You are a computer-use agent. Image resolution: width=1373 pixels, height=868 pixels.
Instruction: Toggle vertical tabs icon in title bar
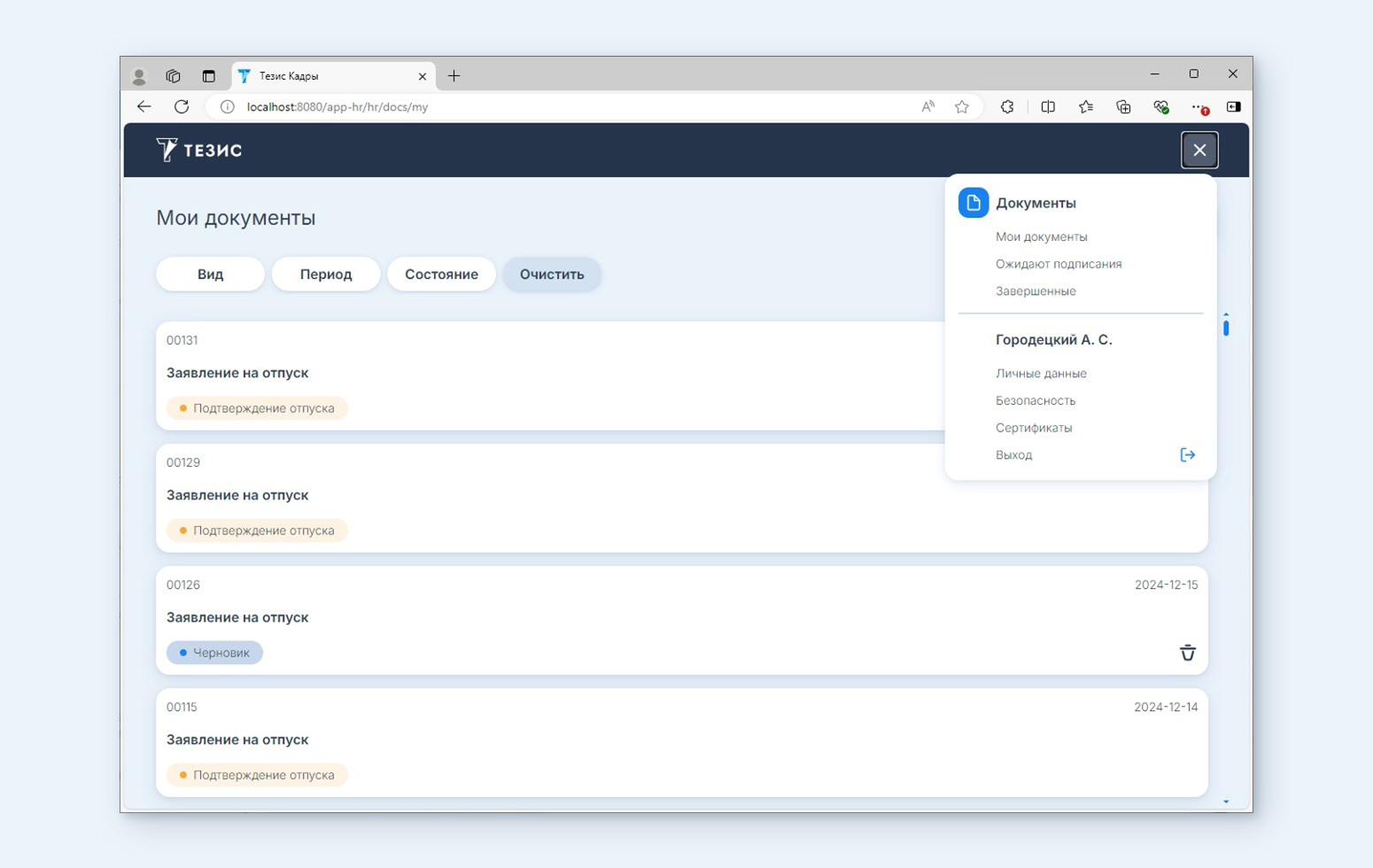pyautogui.click(x=208, y=76)
